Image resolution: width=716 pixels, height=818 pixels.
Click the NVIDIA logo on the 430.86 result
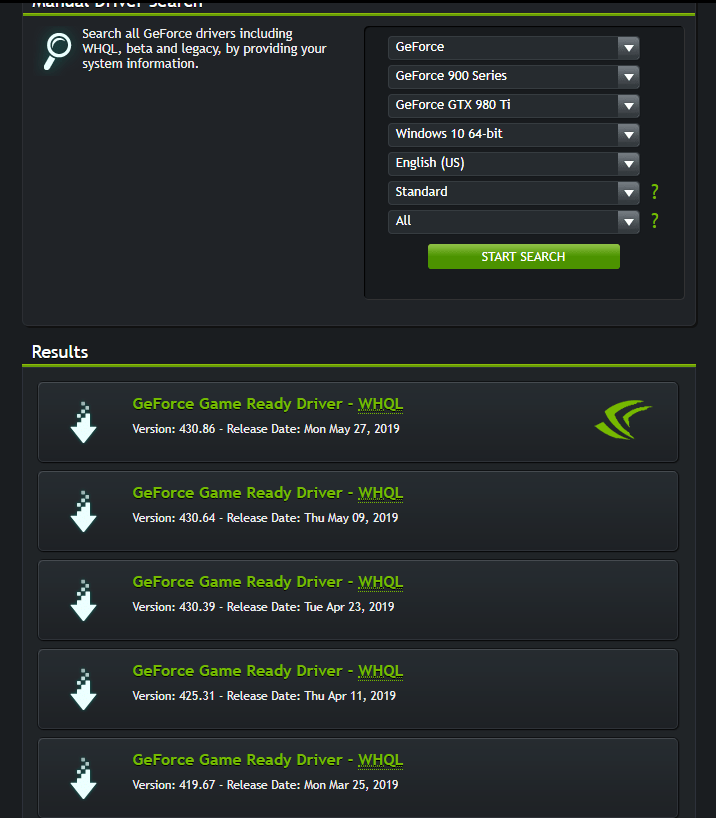(x=623, y=419)
